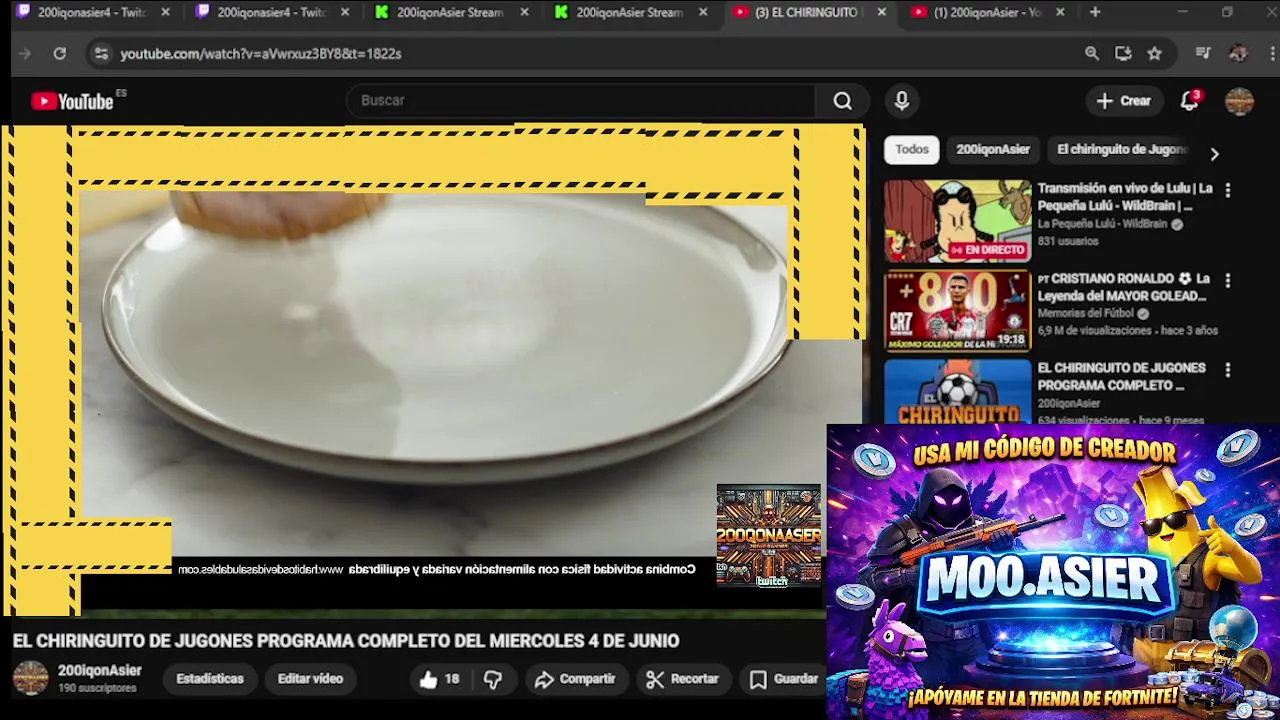Open options for suggested EL CHIRINGUITO video
The image size is (1280, 720).
point(1228,370)
